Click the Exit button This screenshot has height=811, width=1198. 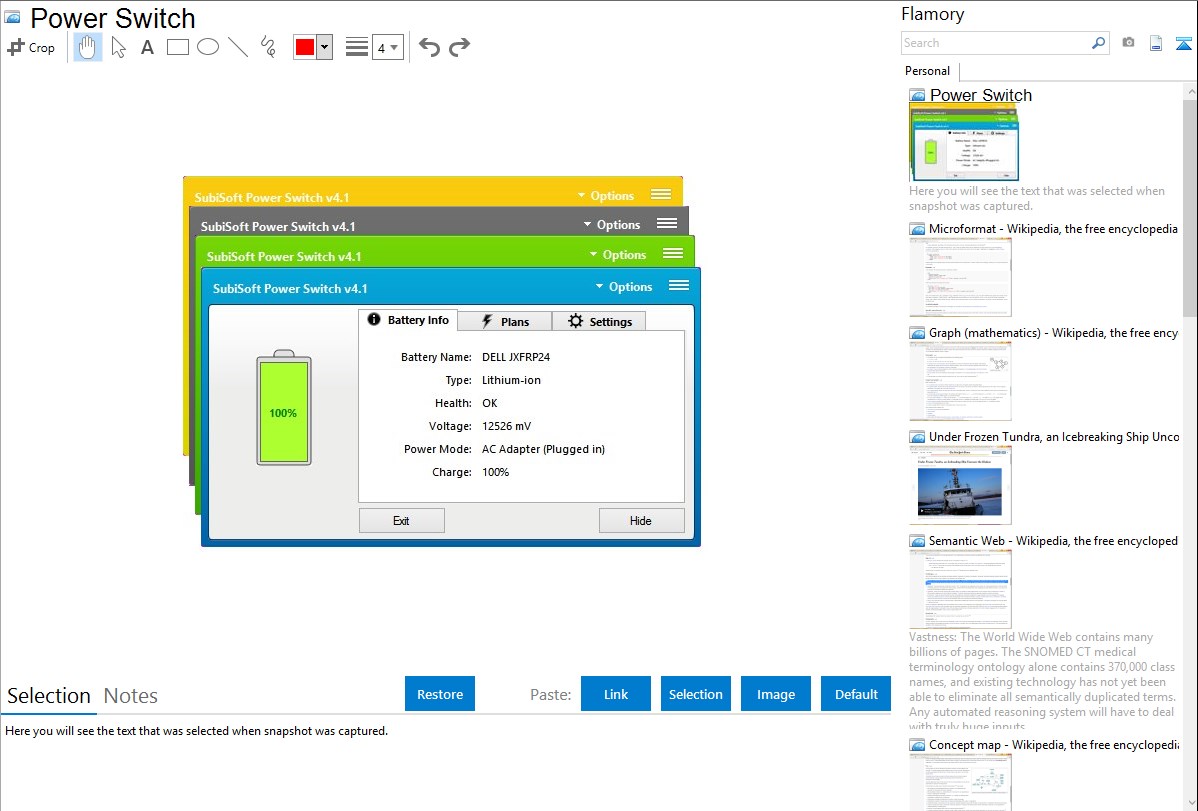coord(402,521)
